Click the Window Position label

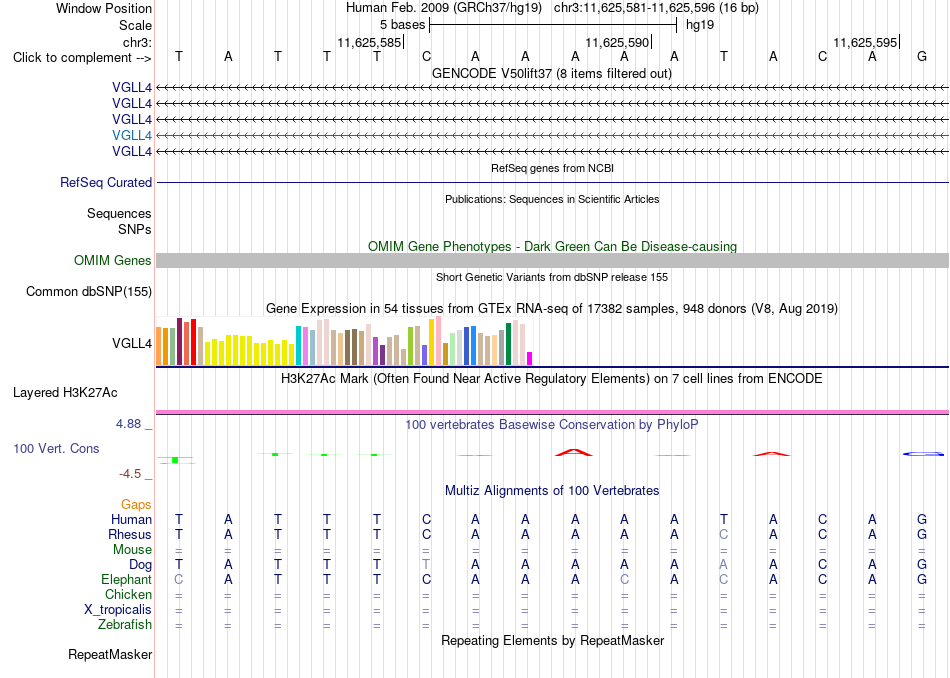[104, 8]
